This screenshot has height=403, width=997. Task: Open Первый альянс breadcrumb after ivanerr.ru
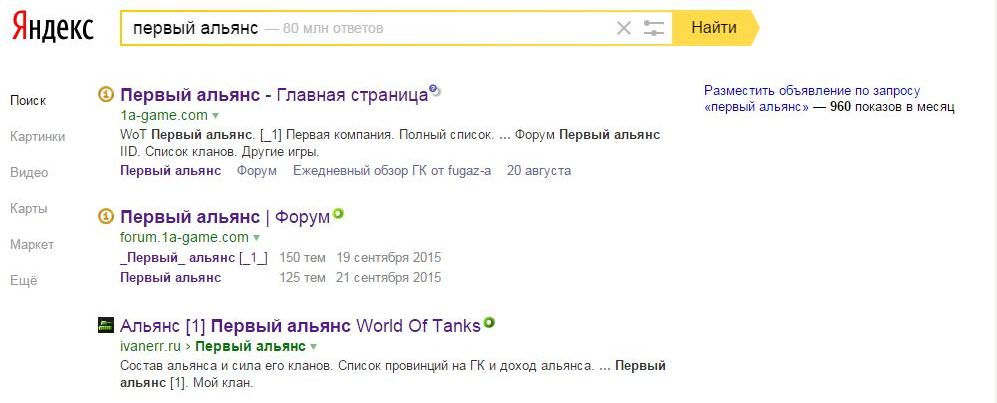251,346
